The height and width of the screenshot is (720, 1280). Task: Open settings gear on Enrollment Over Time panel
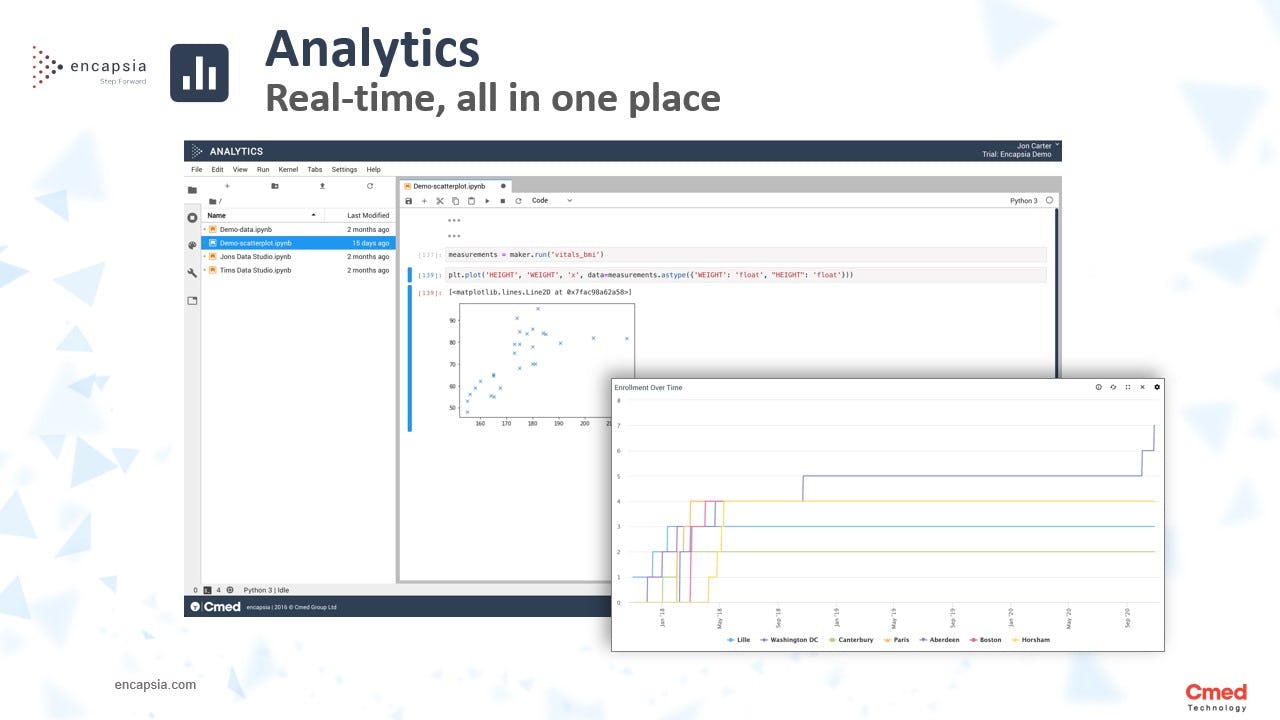[x=1157, y=387]
